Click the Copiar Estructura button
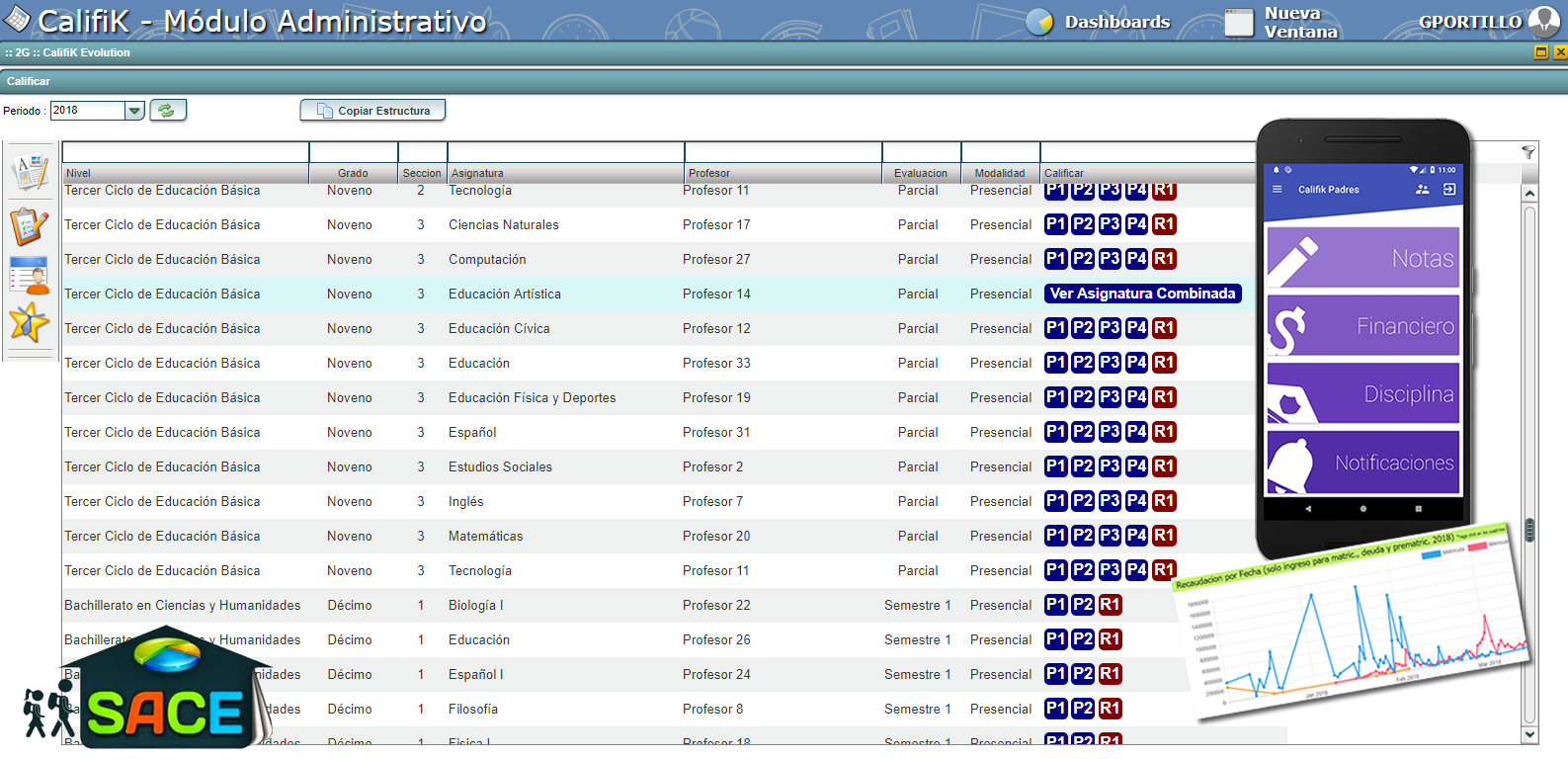This screenshot has width=1568, height=759. pos(372,111)
